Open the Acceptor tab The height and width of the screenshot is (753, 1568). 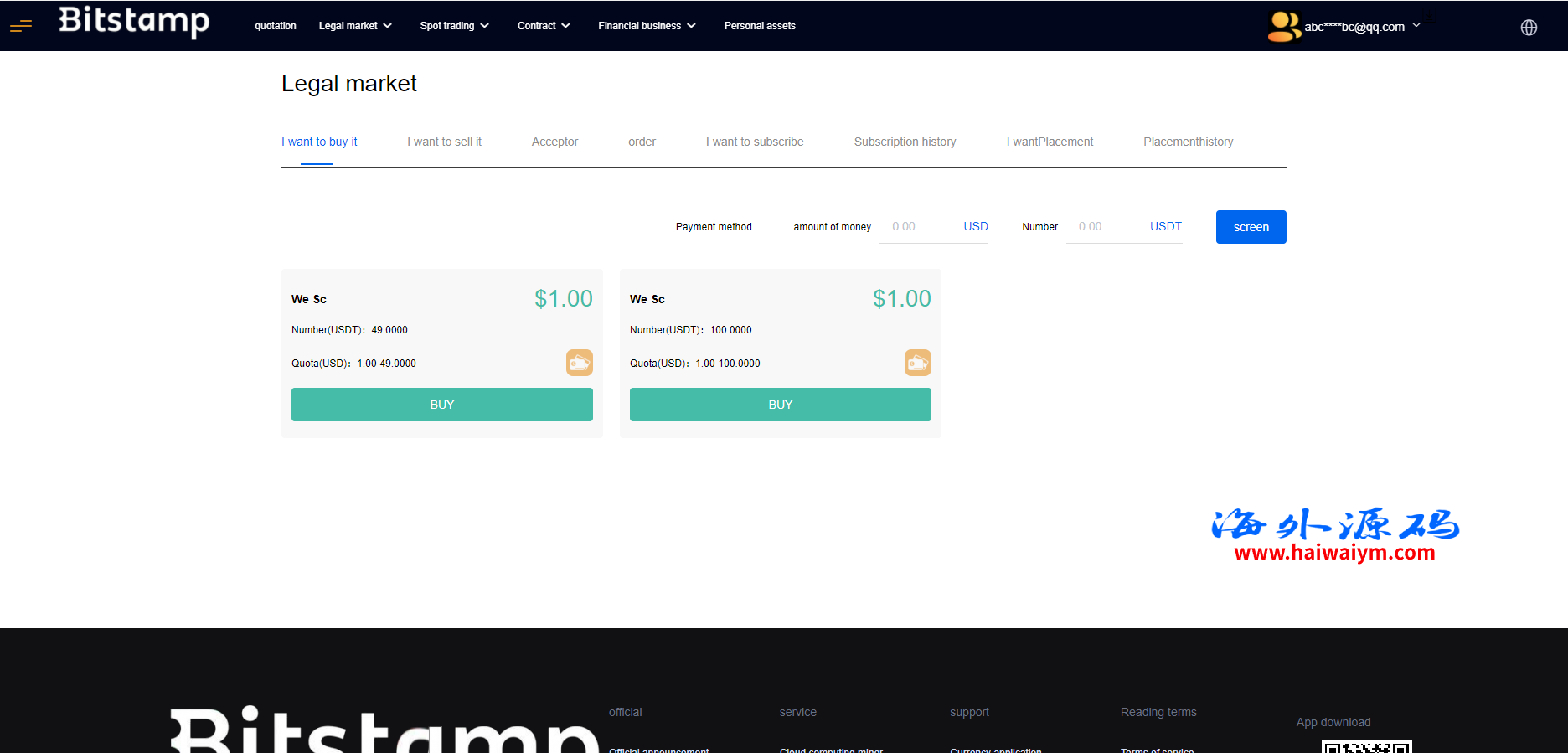(554, 142)
